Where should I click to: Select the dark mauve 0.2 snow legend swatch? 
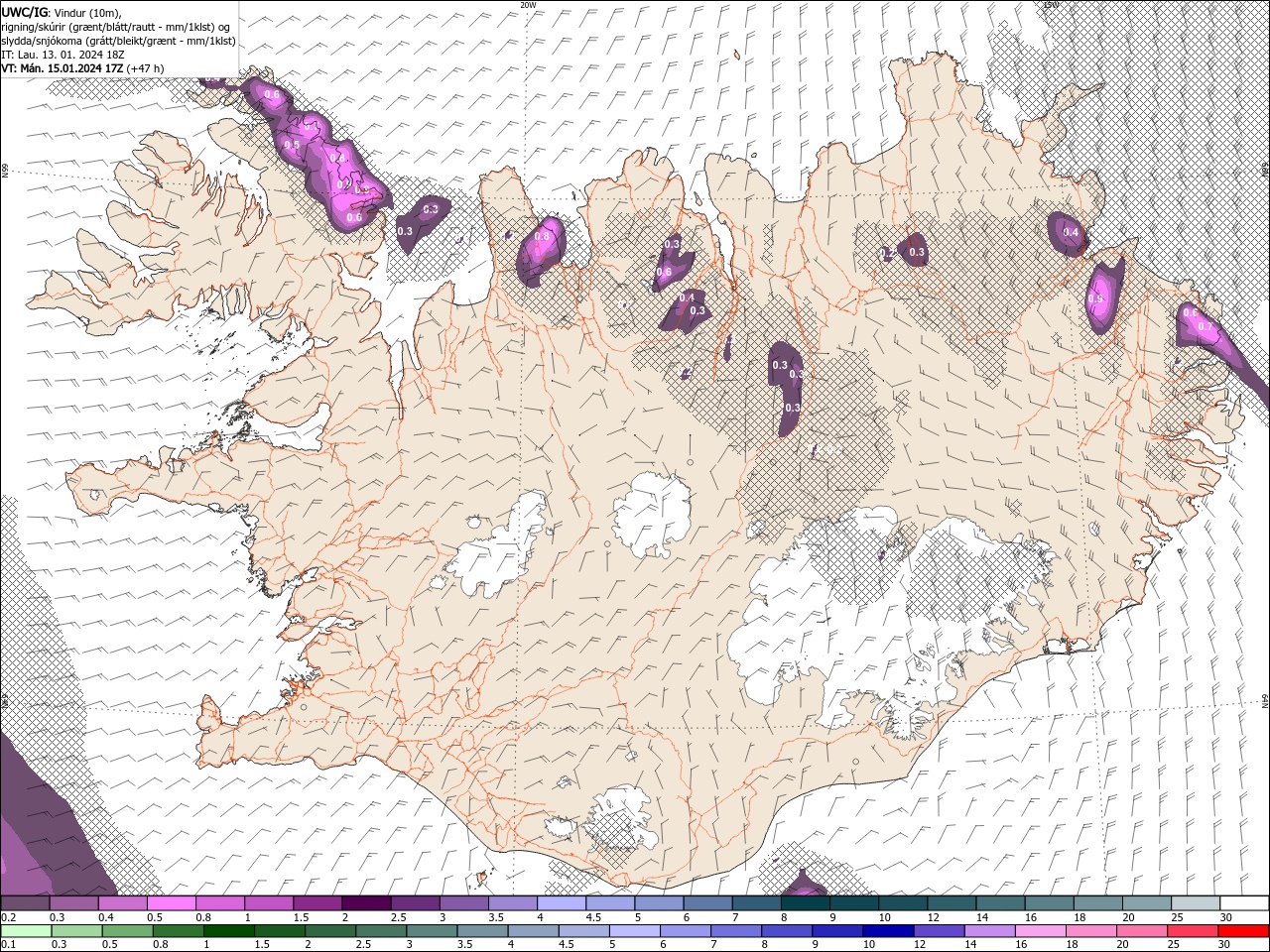pos(25,903)
